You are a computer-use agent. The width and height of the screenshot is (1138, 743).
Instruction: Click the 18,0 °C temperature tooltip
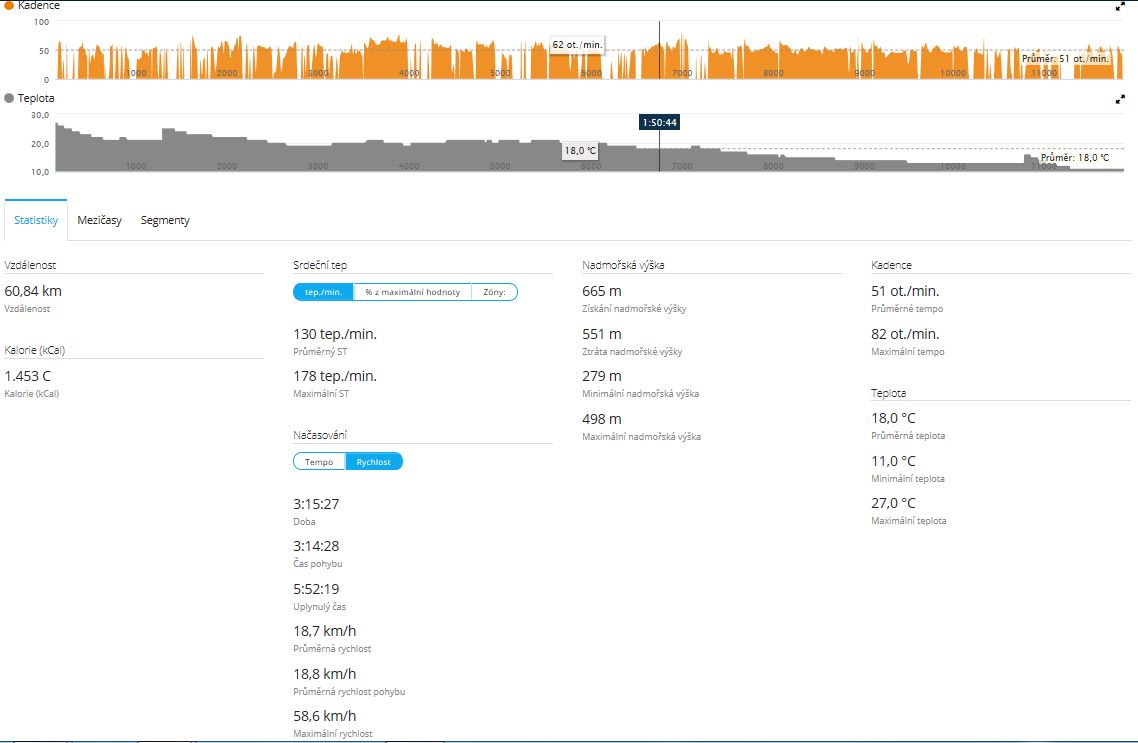coord(580,151)
